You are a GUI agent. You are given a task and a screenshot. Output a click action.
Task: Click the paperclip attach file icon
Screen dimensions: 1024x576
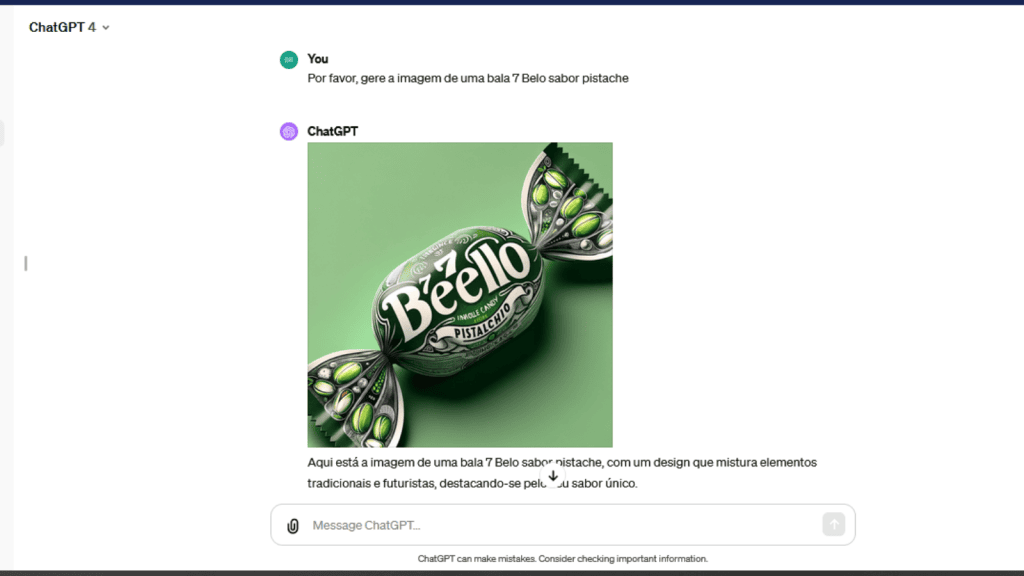293,526
